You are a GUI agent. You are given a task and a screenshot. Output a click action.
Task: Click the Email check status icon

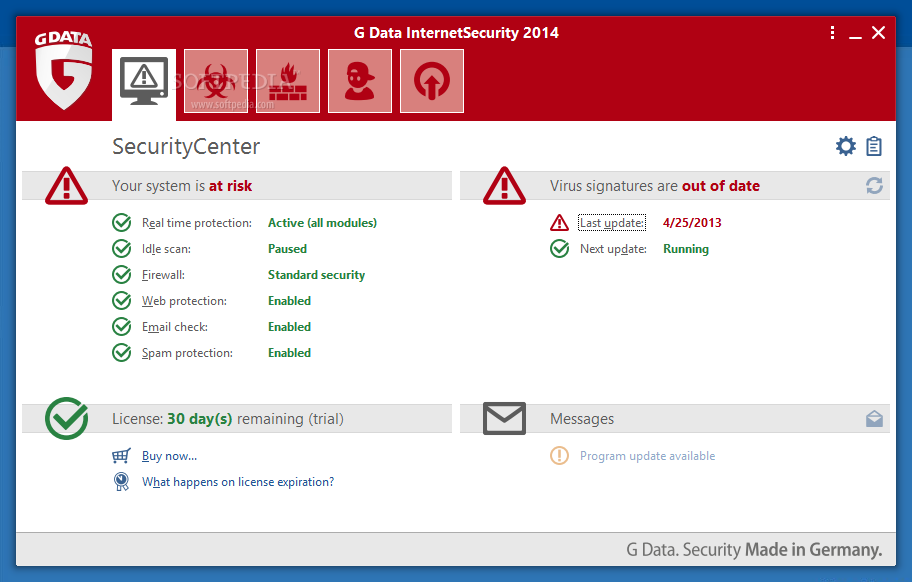[x=122, y=327]
